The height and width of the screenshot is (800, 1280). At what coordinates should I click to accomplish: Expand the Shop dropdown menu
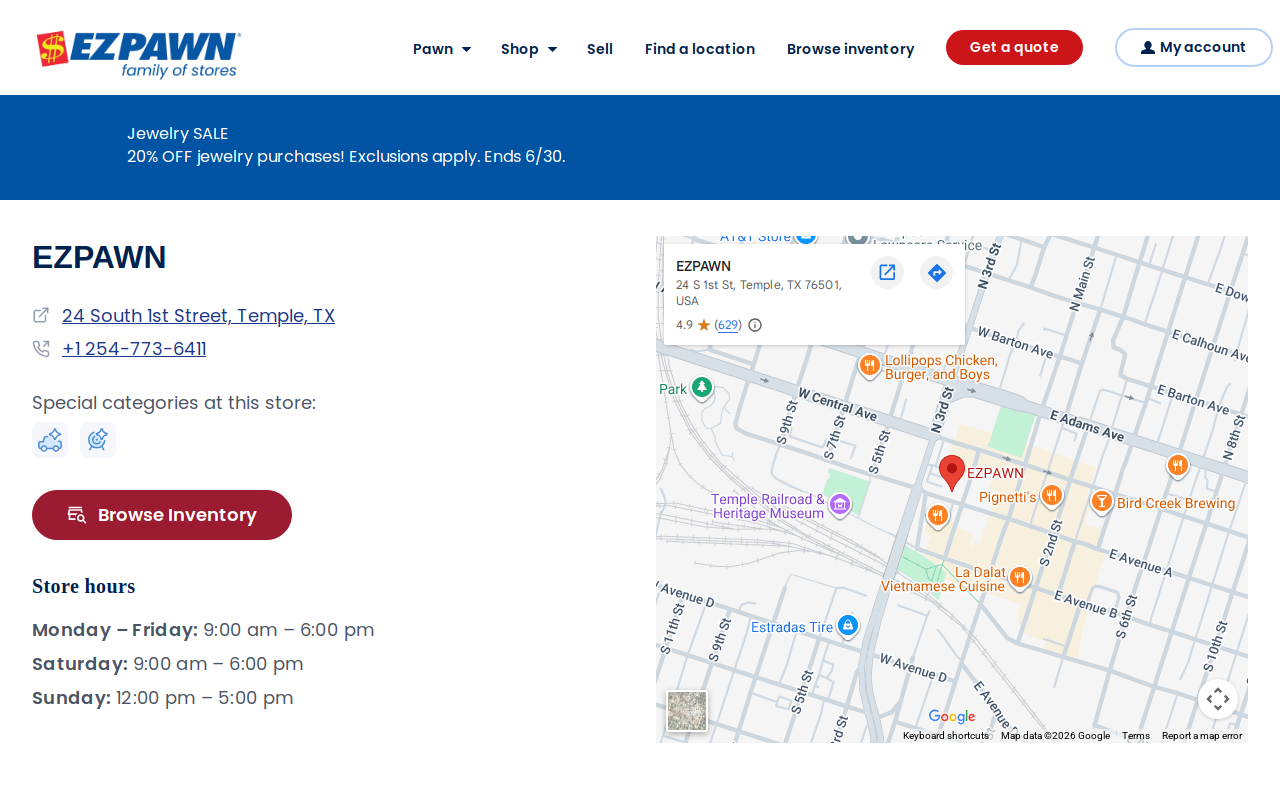529,48
